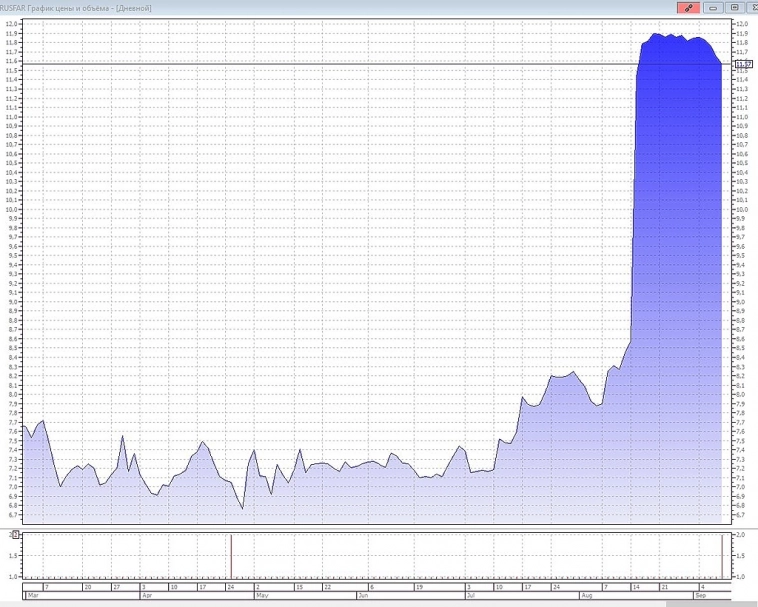Click the 12.0 value on the right price axis
Screen dimensions: 758x607
click(x=741, y=24)
